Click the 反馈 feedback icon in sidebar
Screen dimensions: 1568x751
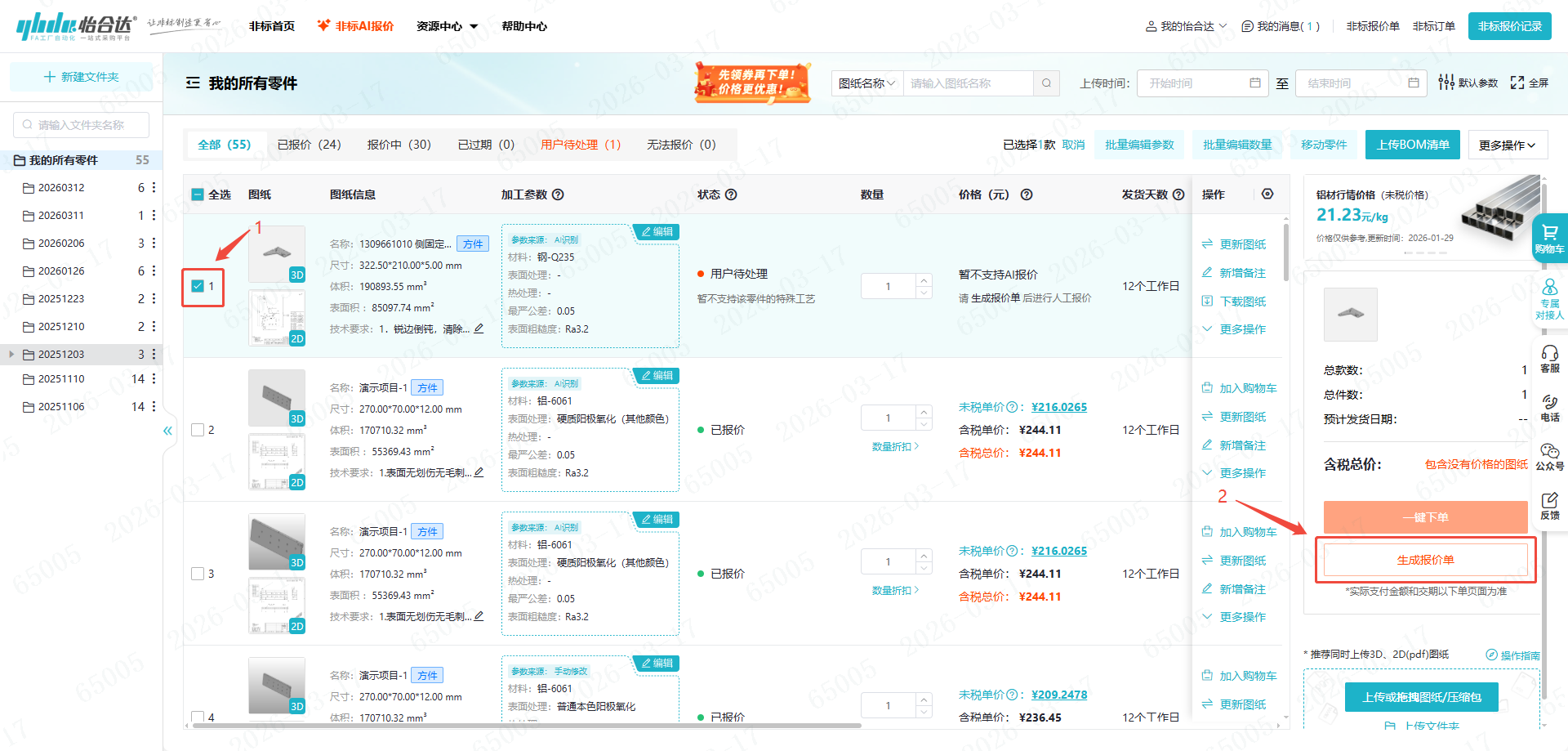coord(1549,505)
